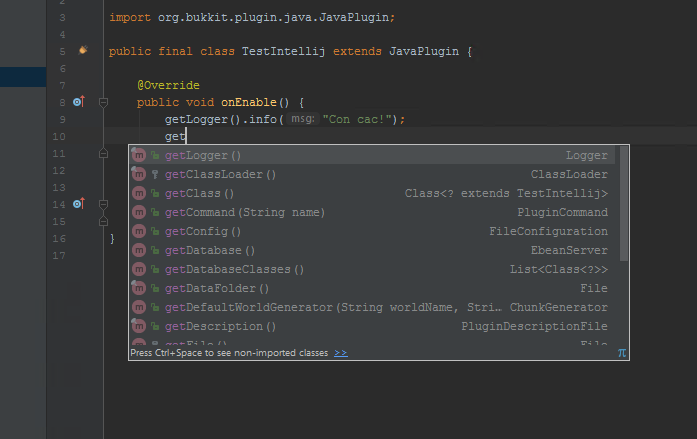Viewport: 697px width, 439px height.
Task: Click the method icon next to getLogger()
Action: click(x=139, y=155)
